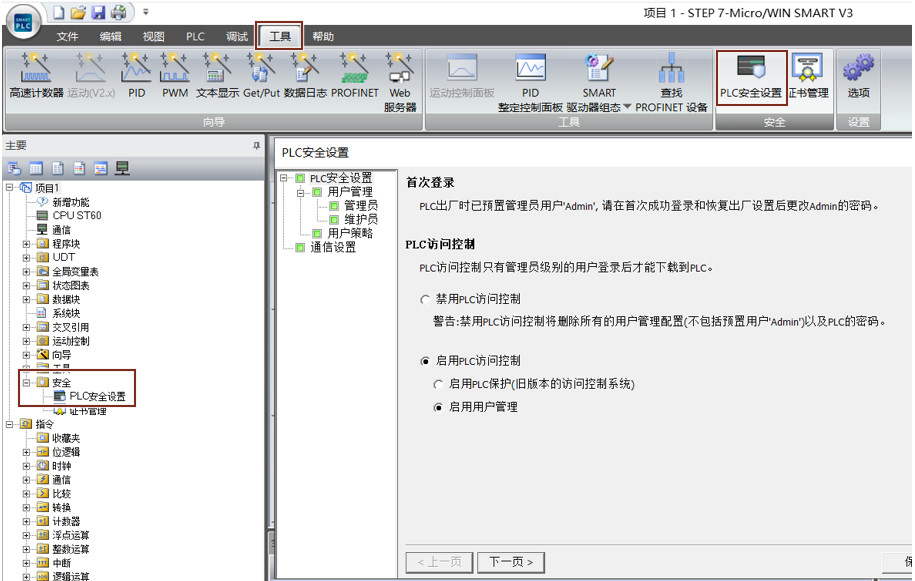Click the 查找 PROFINET 设备 icon

(x=670, y=82)
